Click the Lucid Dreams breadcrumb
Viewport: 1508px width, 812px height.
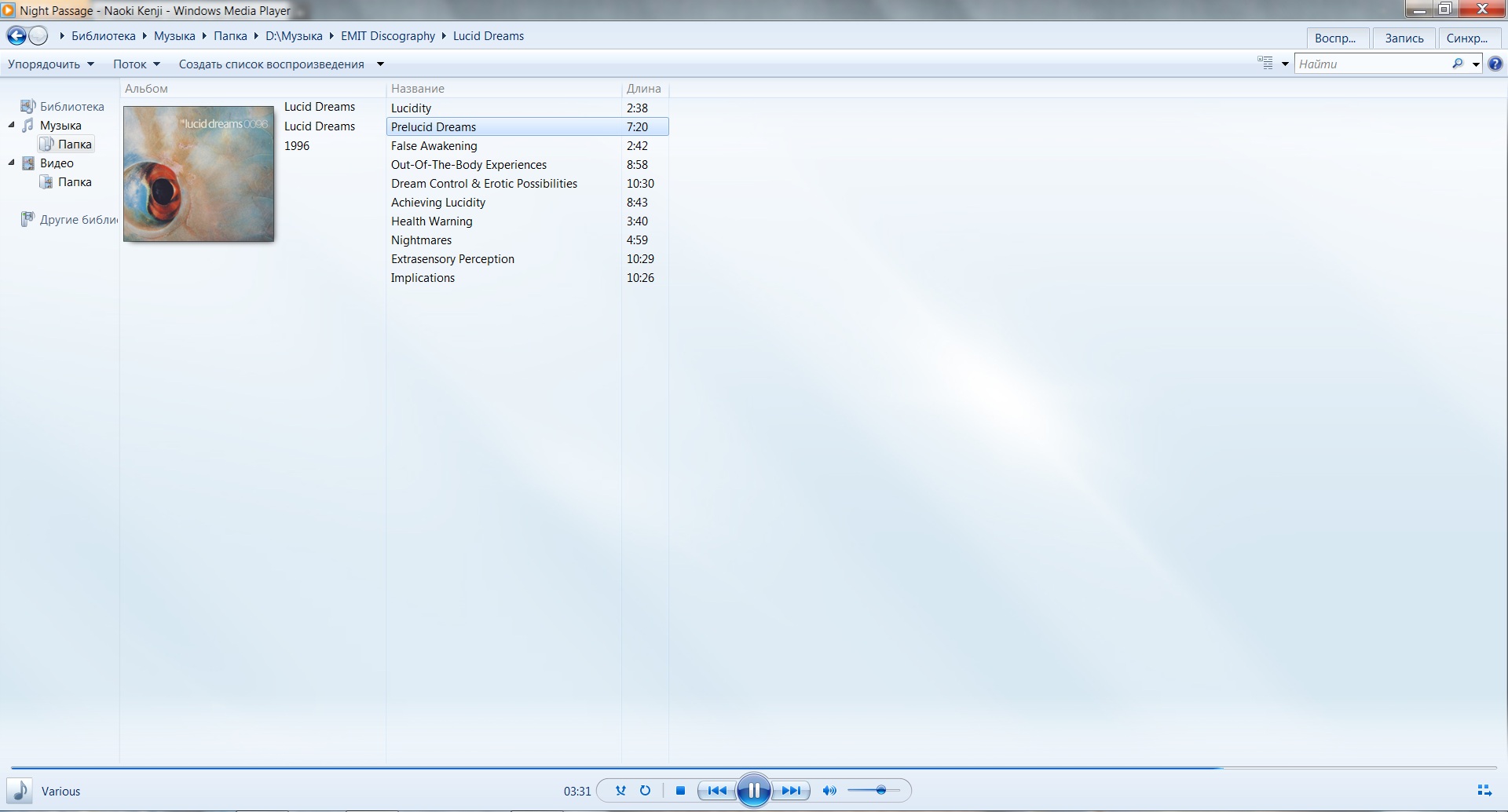click(489, 36)
